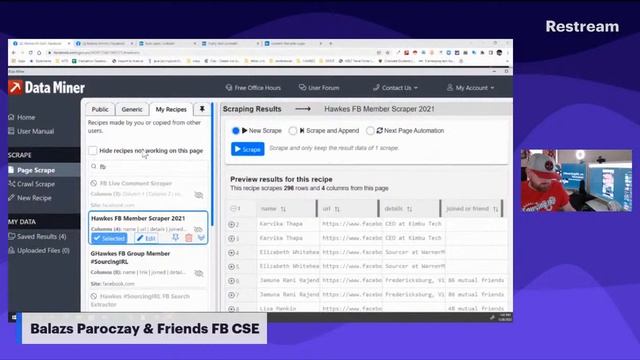Click Free Office Hours link
The image size is (640, 360).
click(253, 88)
